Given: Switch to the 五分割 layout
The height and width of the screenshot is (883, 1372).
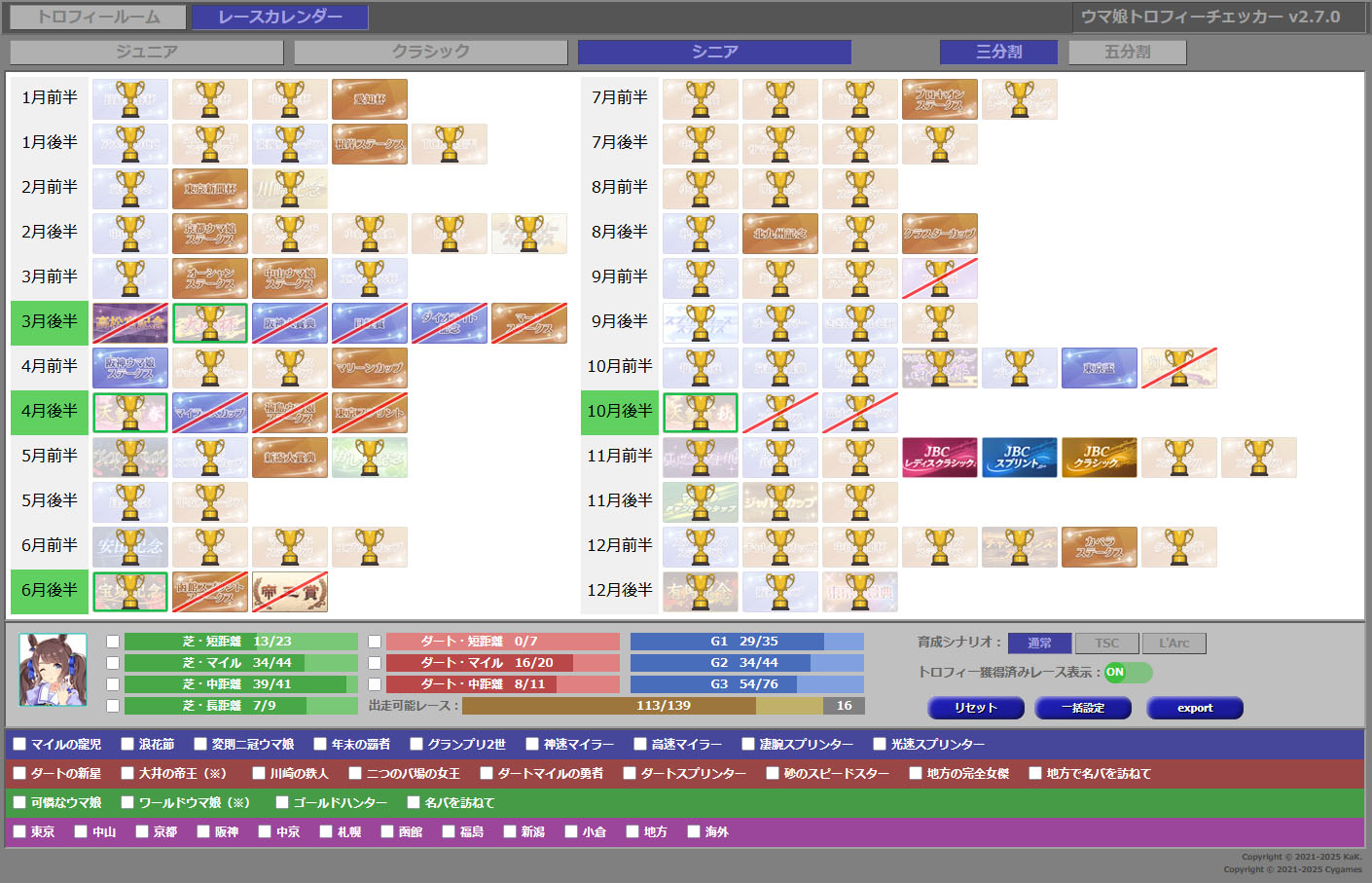Looking at the screenshot, I should point(1128,52).
